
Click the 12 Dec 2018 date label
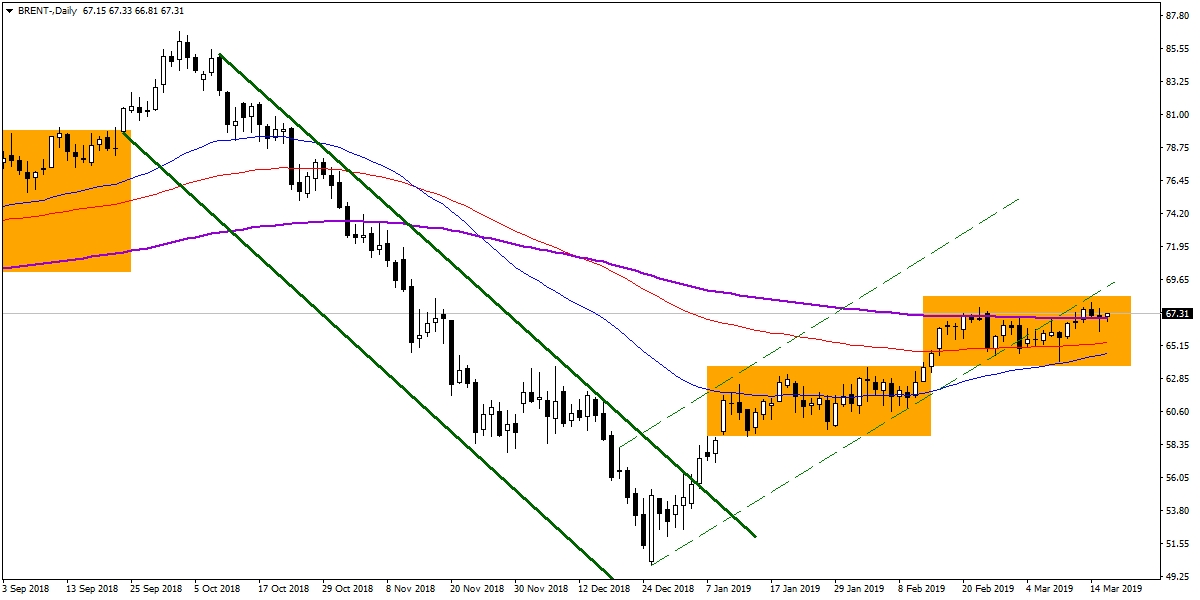(606, 589)
